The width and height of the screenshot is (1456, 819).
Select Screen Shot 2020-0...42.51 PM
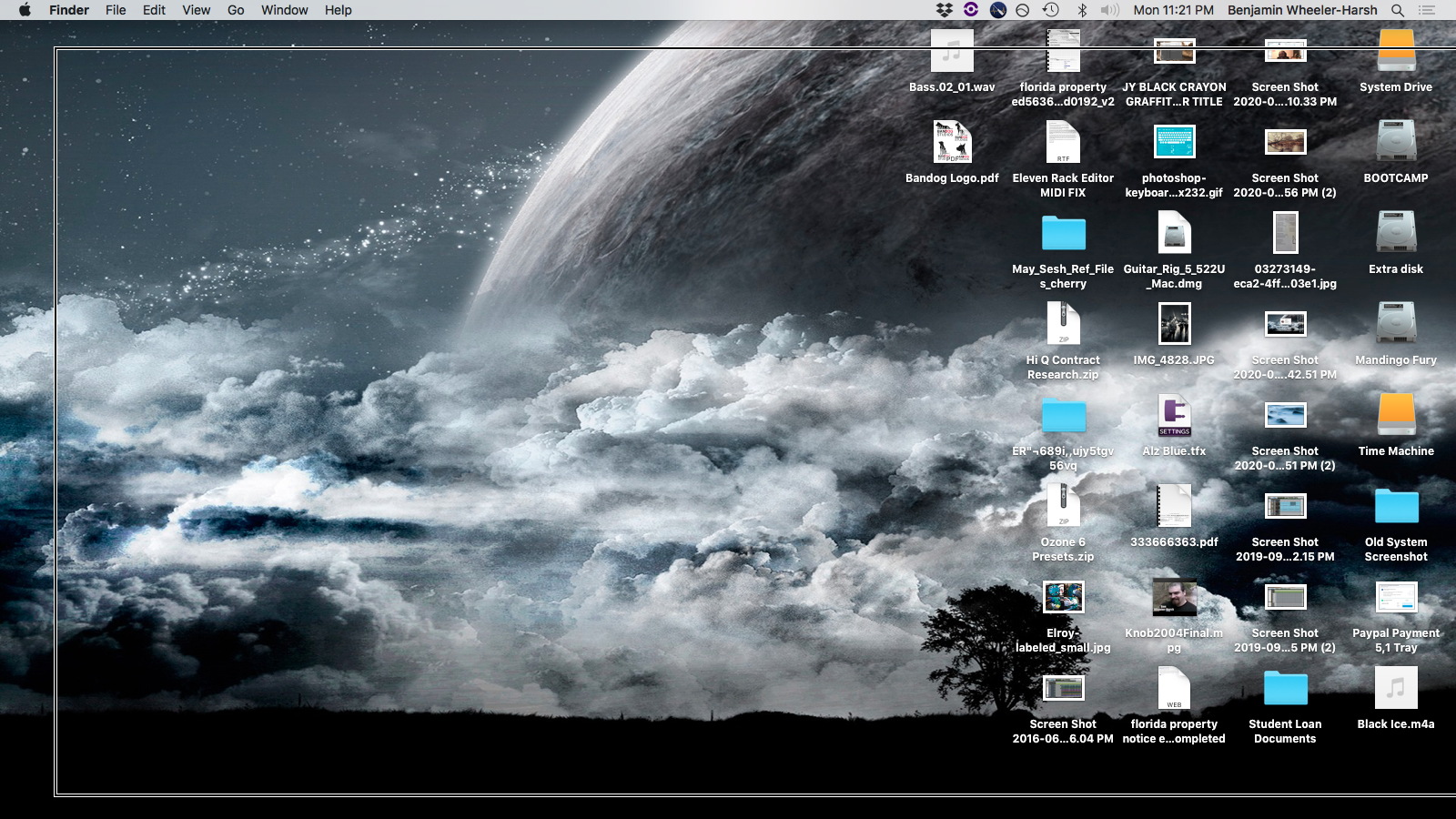[1285, 324]
